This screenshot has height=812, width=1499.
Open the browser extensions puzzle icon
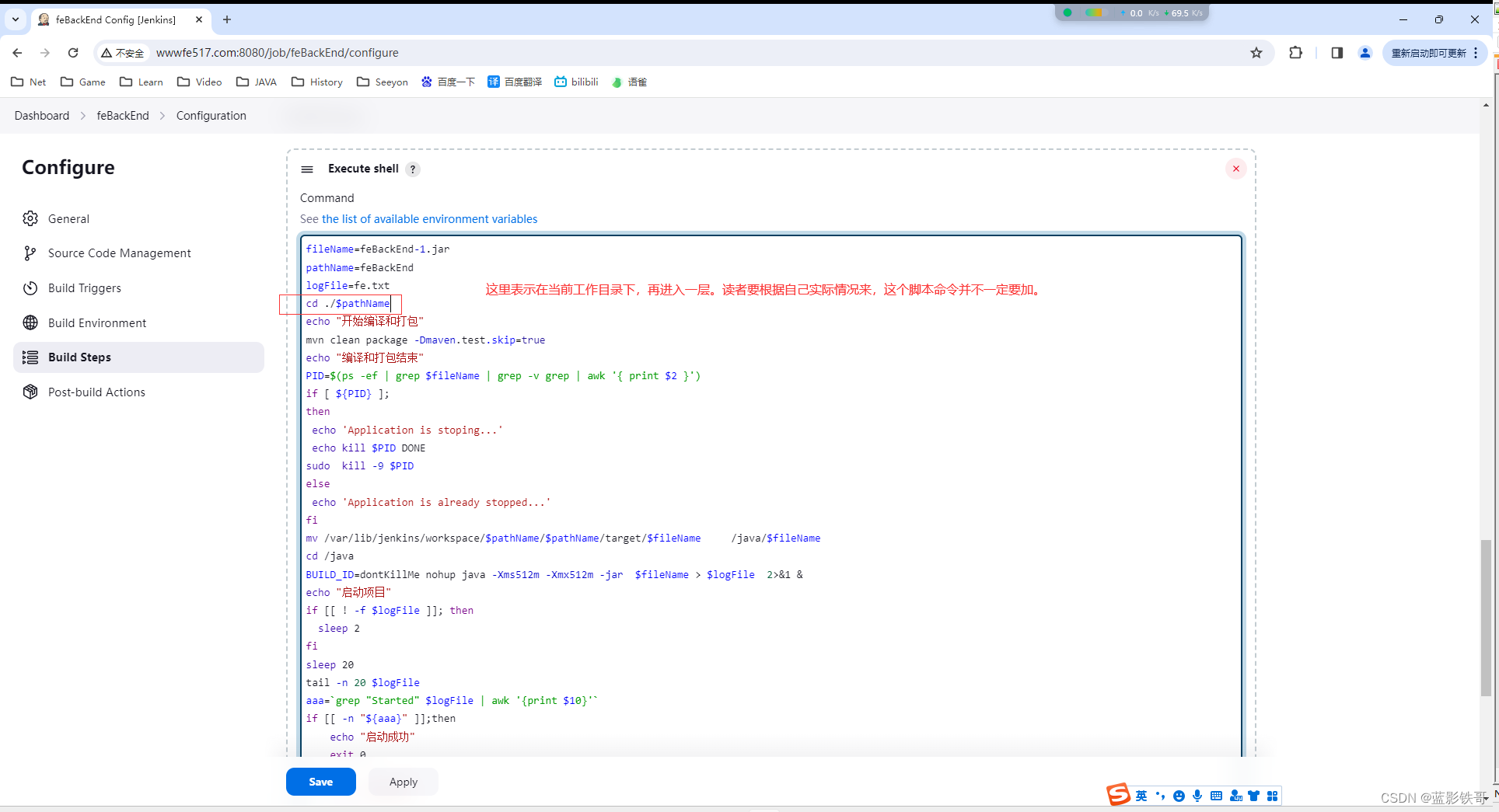pyautogui.click(x=1295, y=53)
